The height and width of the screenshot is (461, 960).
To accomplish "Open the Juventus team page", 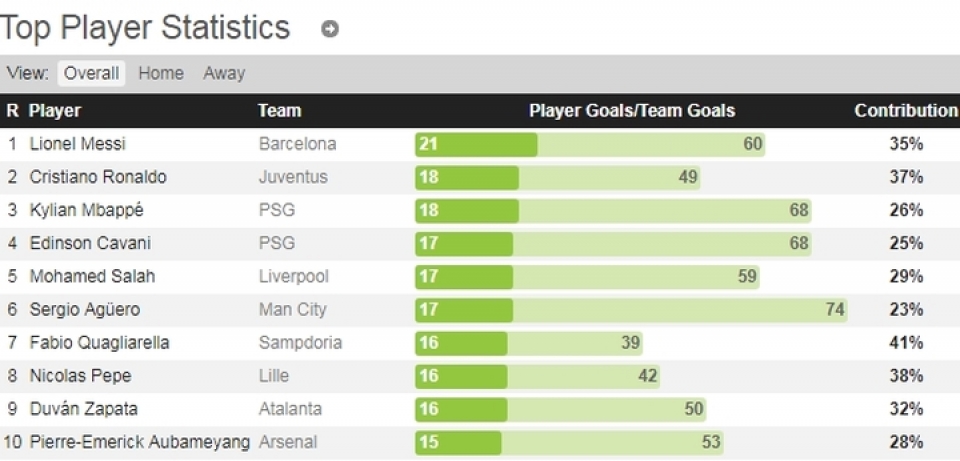I will pyautogui.click(x=293, y=177).
